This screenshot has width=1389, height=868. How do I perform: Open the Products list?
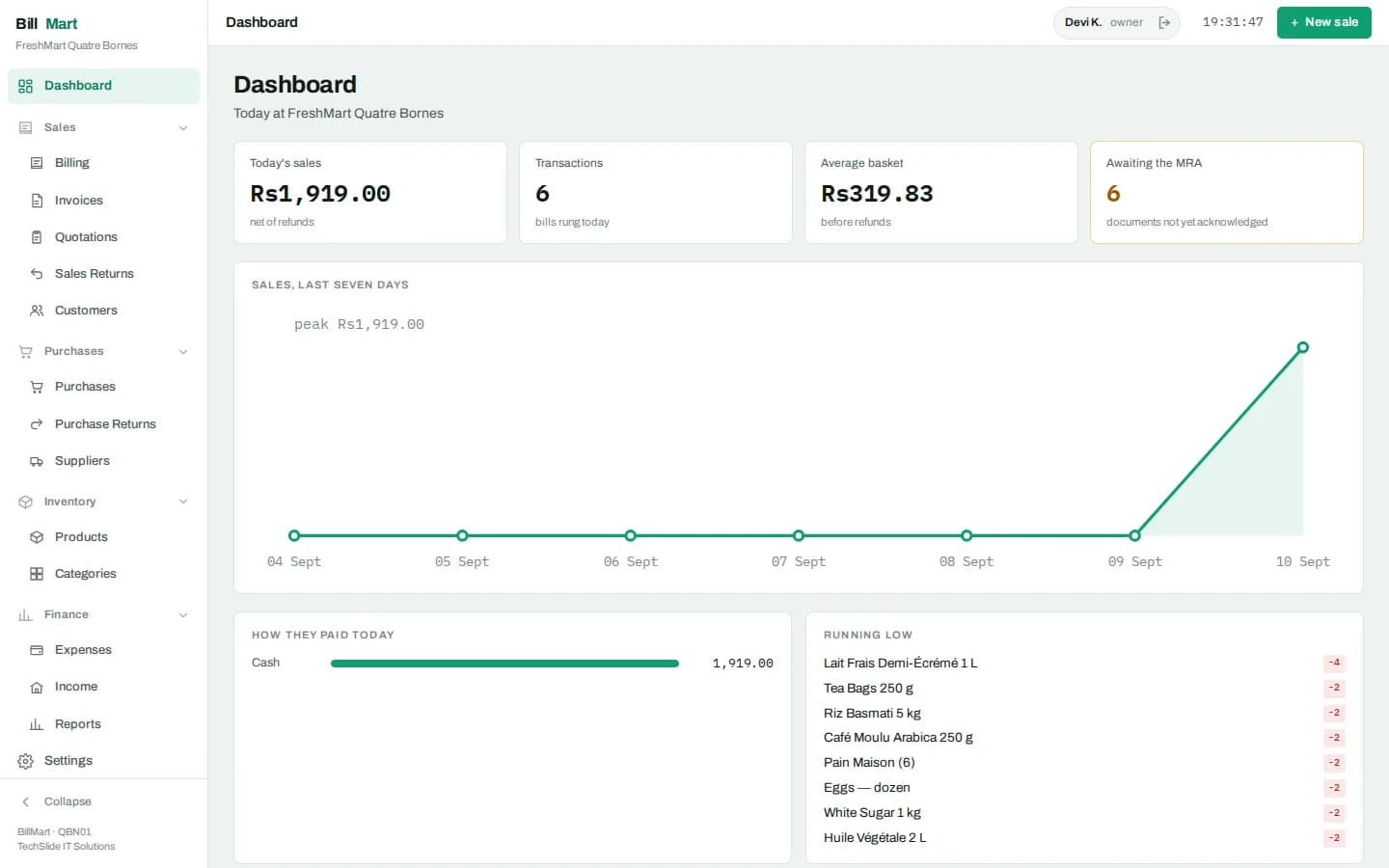pyautogui.click(x=103, y=537)
